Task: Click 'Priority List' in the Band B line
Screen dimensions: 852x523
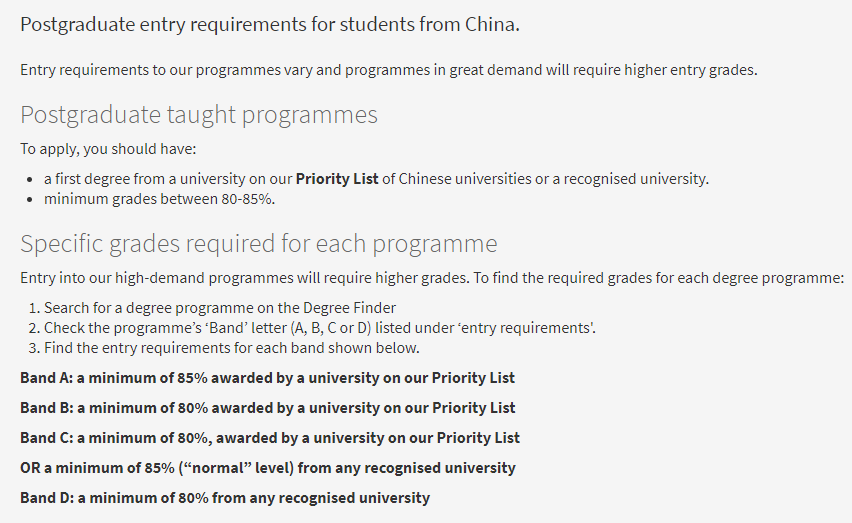Action: pyautogui.click(x=473, y=408)
